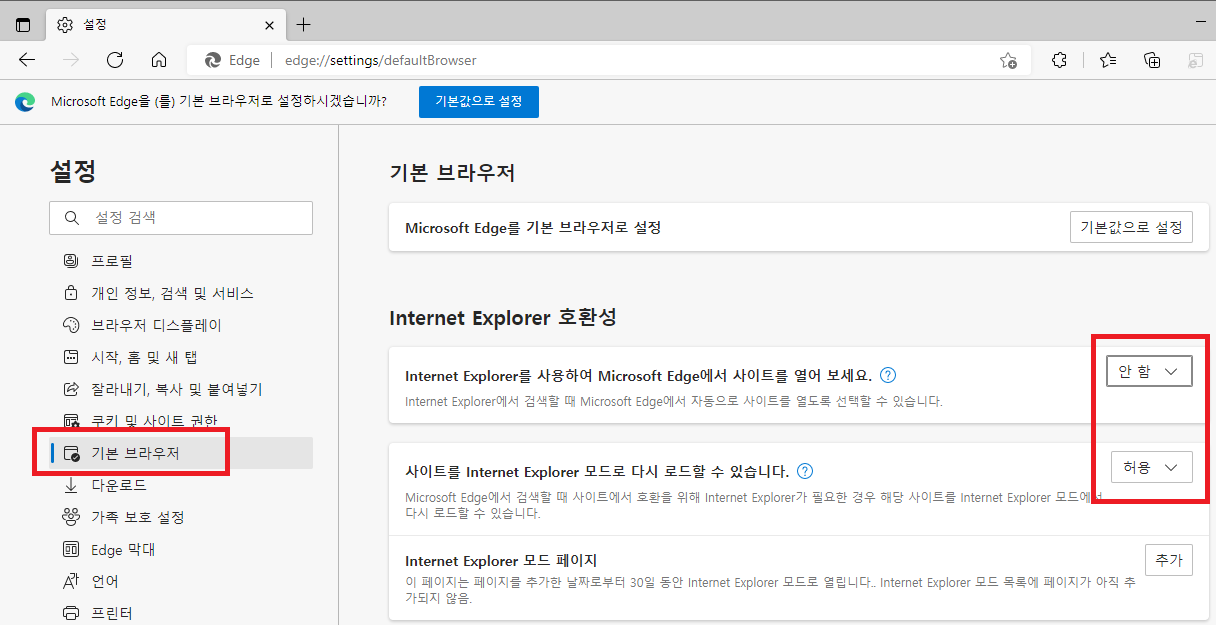Click the Edge logo in banner

[x=25, y=102]
